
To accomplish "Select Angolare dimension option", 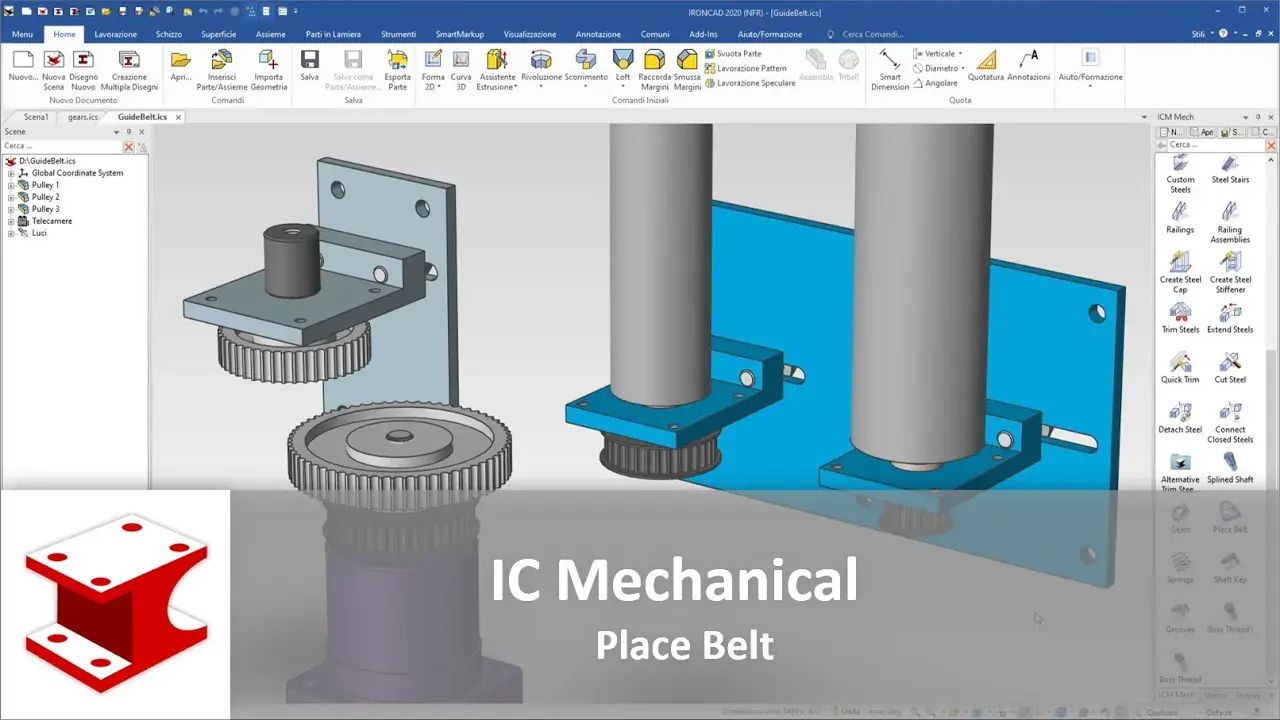I will click(x=935, y=83).
